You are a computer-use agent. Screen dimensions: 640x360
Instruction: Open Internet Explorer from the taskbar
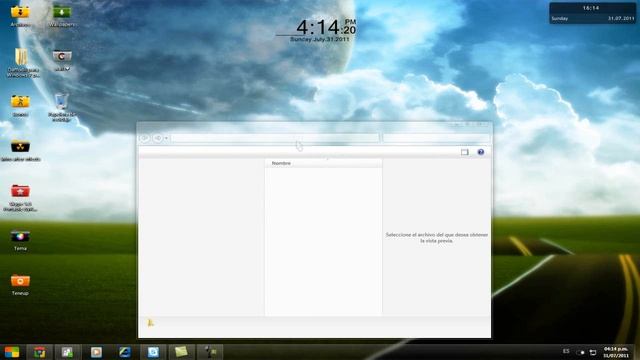pos(125,352)
